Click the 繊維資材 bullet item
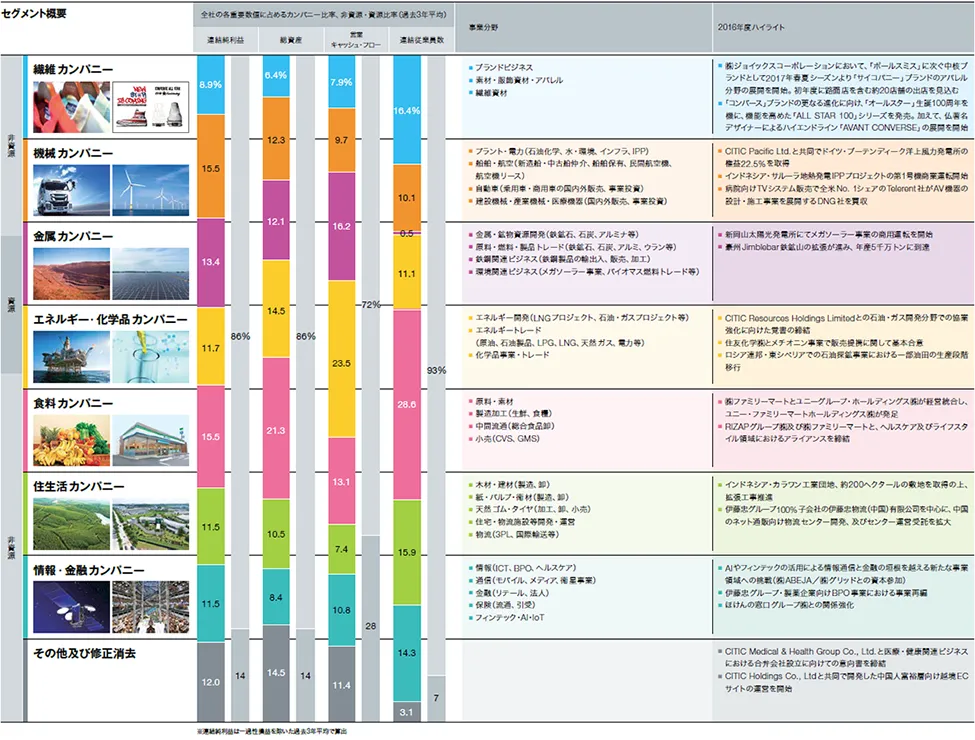Viewport: 975px width, 740px height. (488, 93)
